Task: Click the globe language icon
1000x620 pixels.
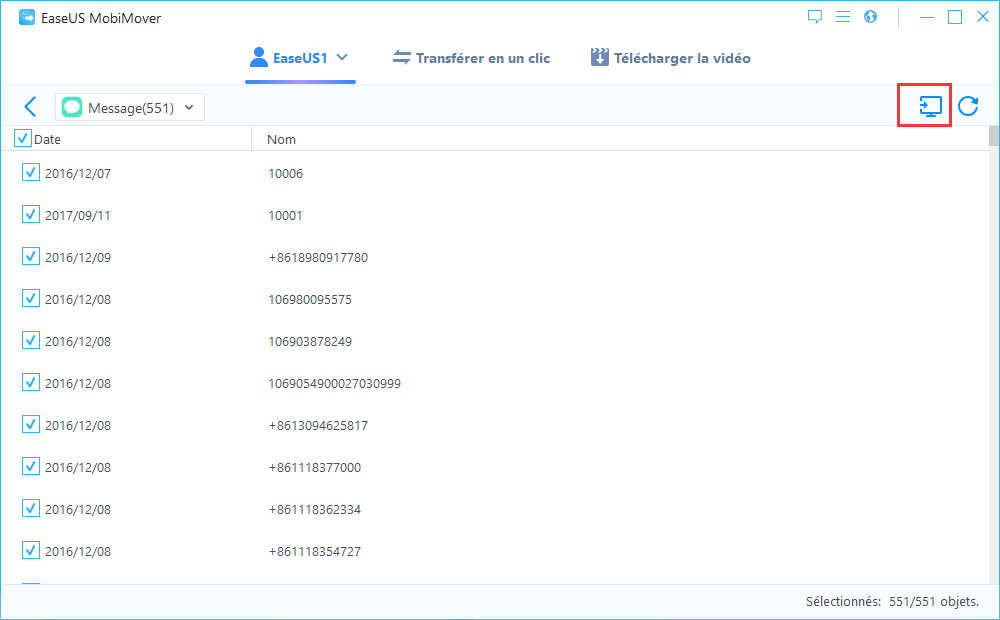Action: pos(870,17)
